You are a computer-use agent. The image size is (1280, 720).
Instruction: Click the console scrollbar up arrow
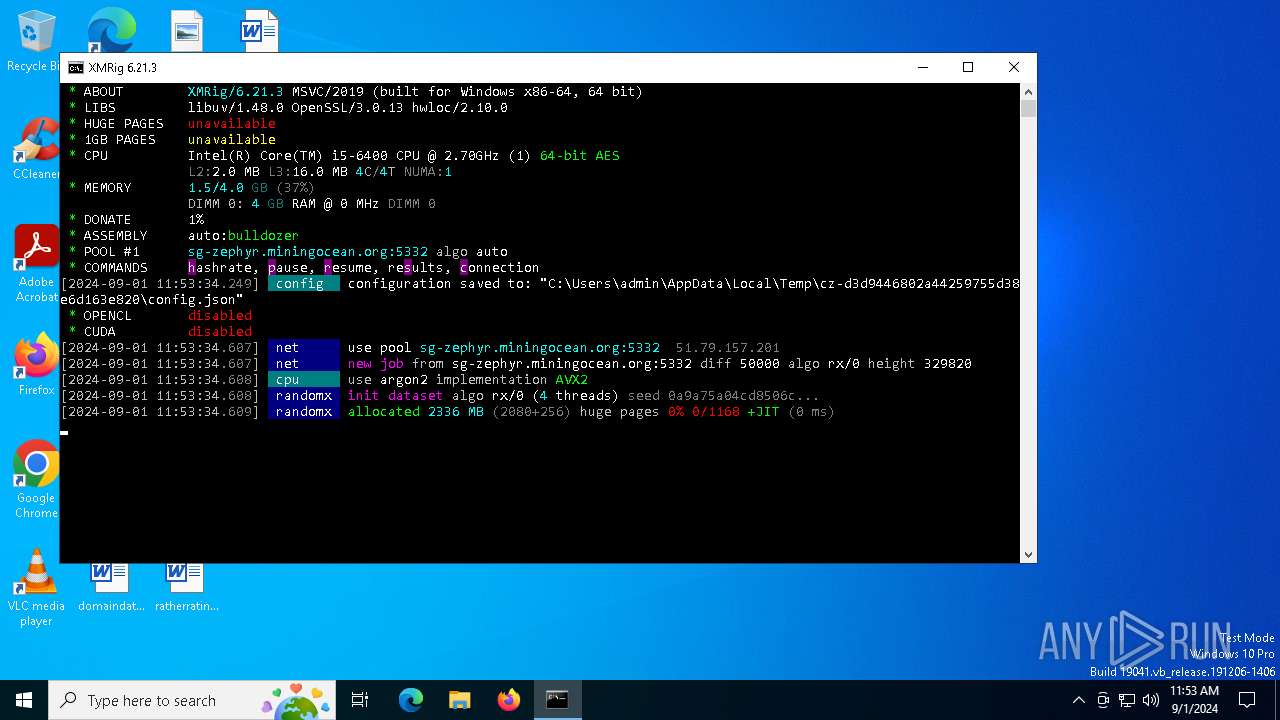click(1028, 92)
